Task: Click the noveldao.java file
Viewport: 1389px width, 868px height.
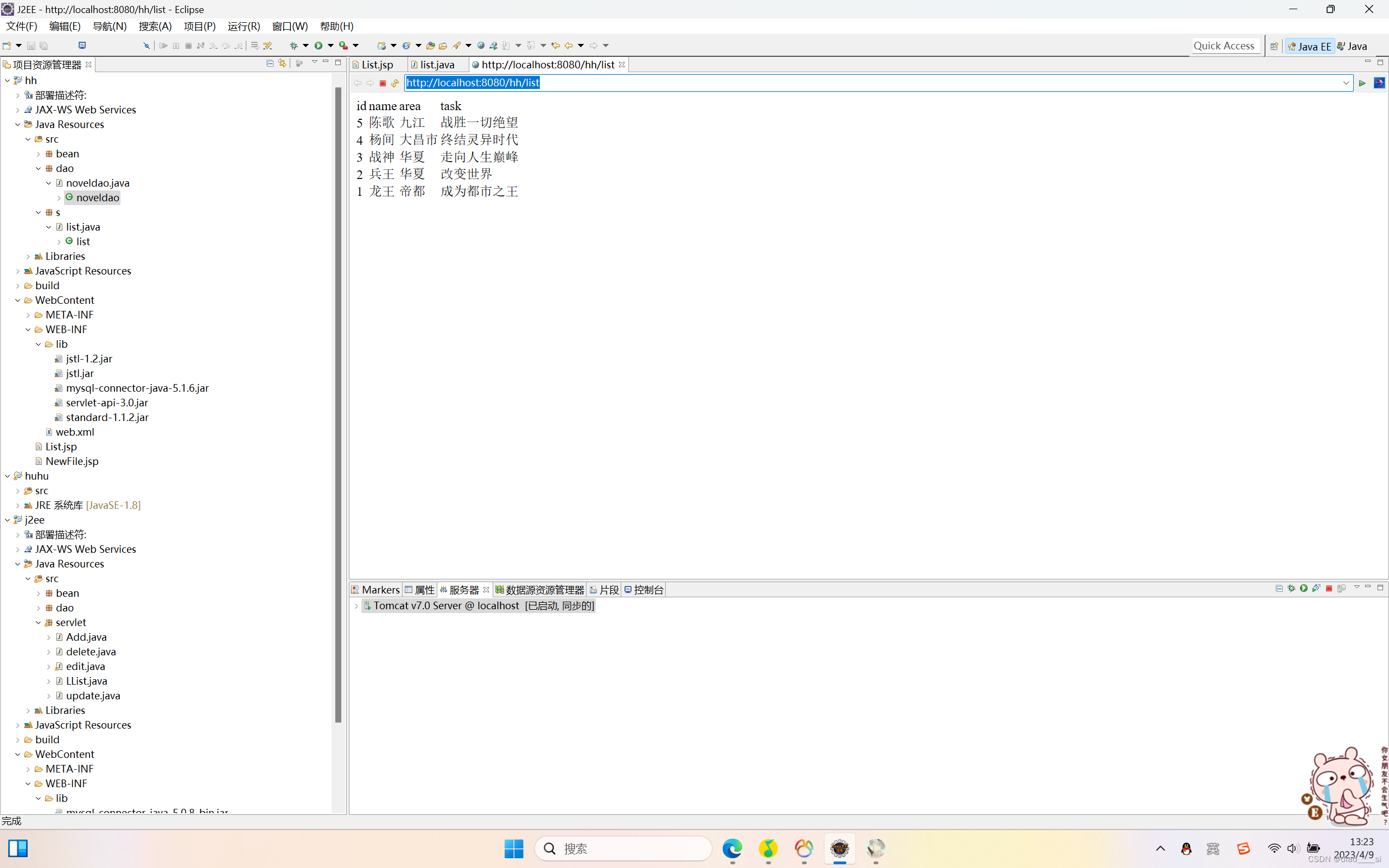Action: click(97, 182)
